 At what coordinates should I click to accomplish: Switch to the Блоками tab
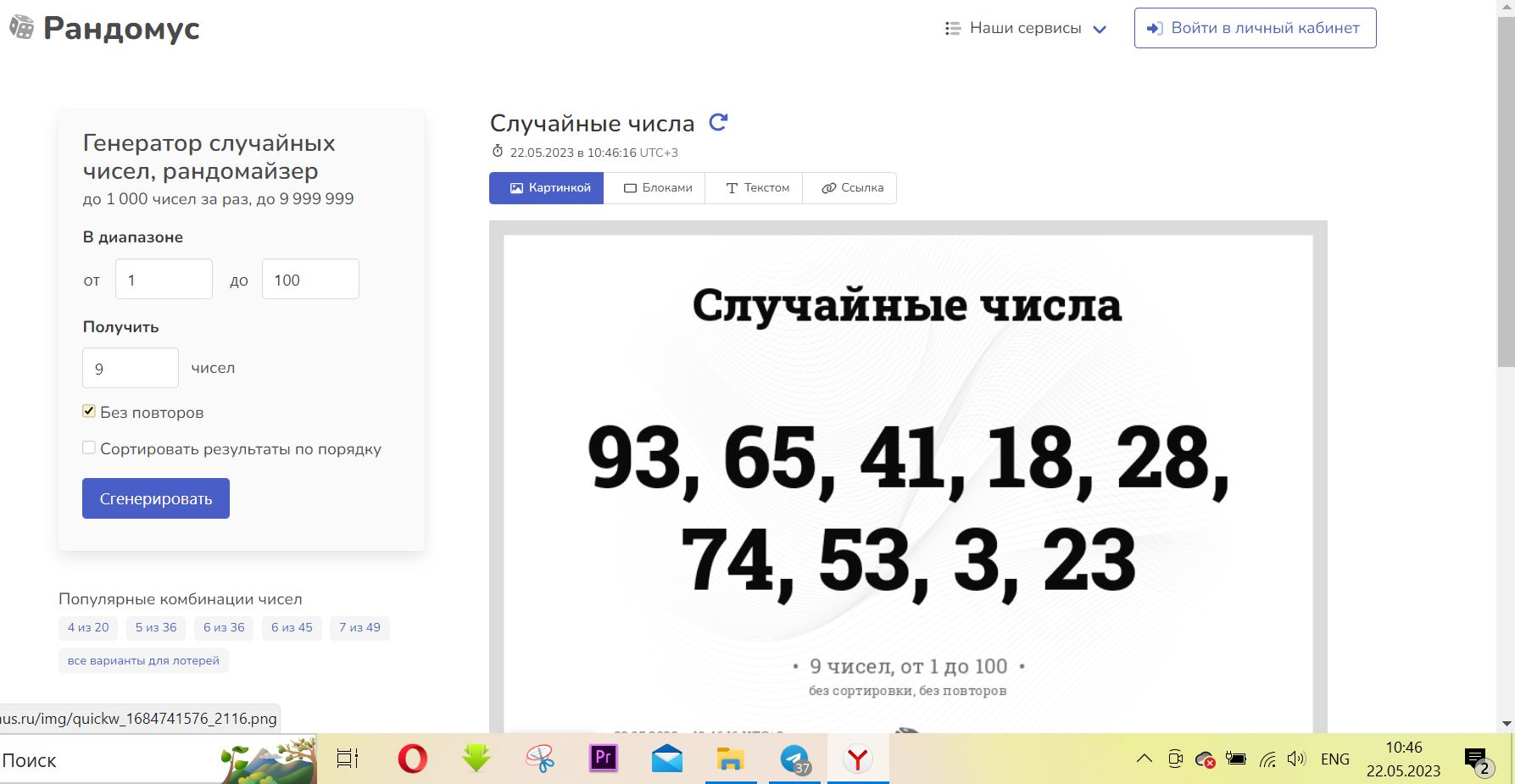658,188
